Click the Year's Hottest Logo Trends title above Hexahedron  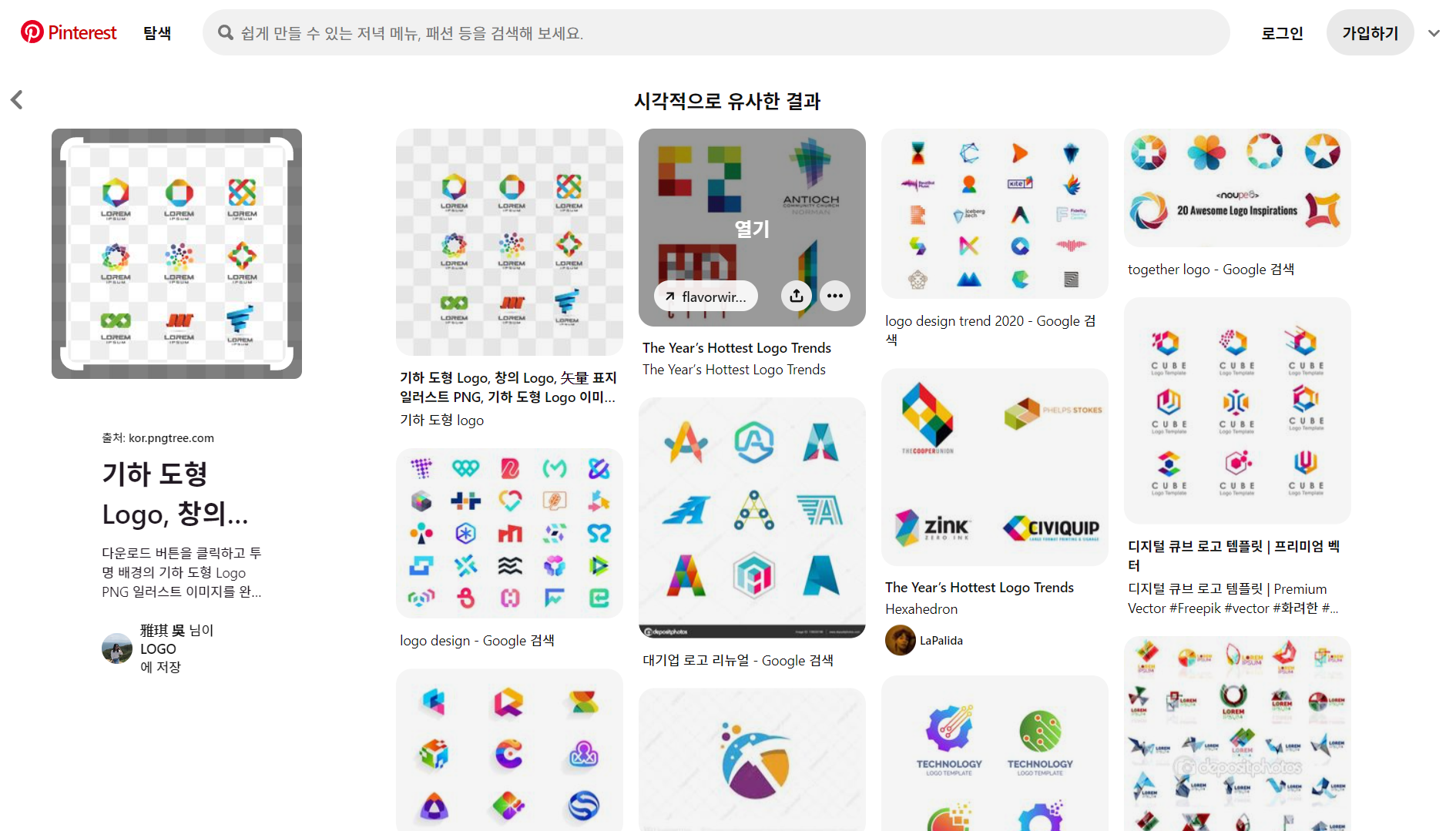point(979,587)
